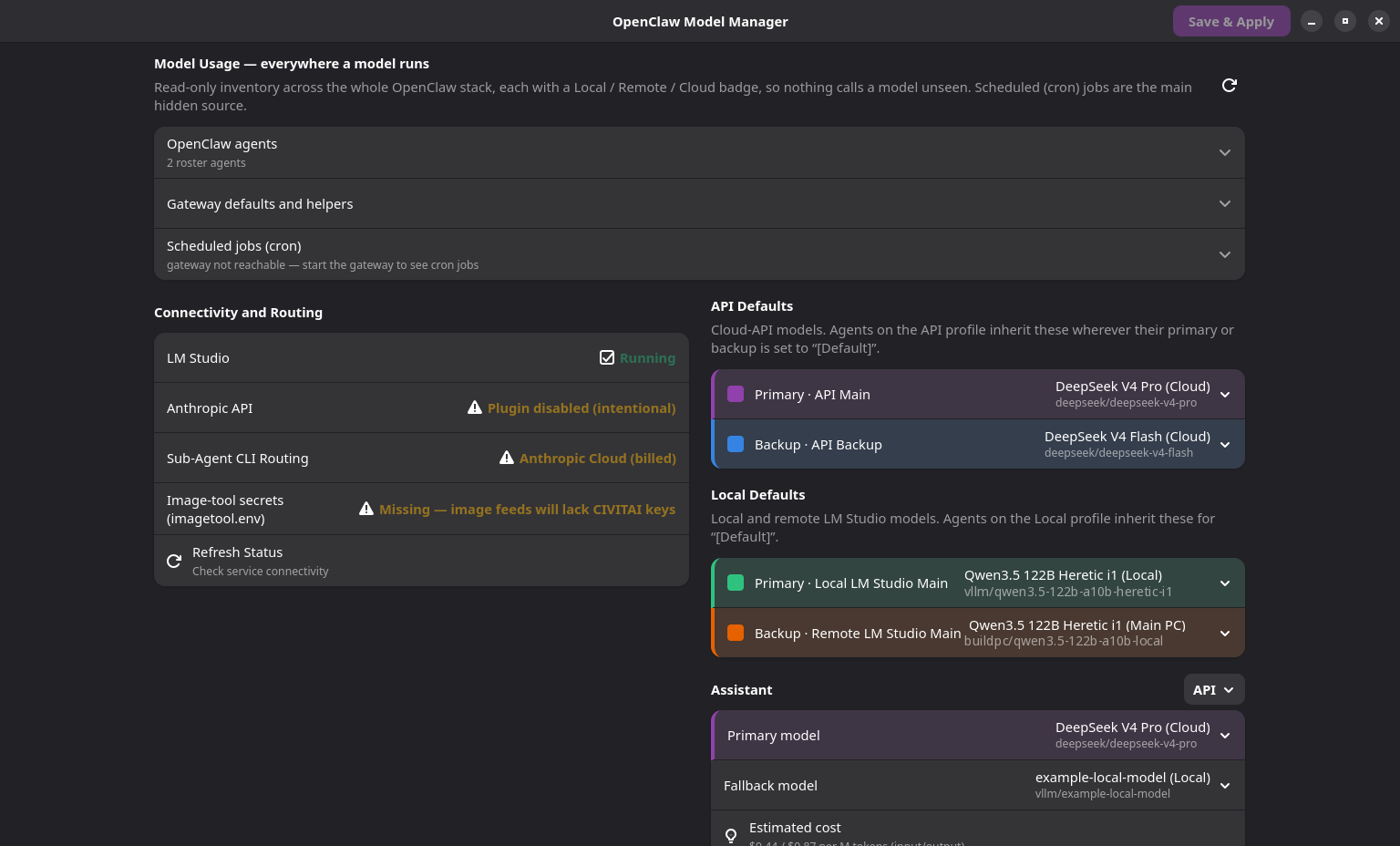Maximize the OpenClaw Model Manager window
This screenshot has width=1400, height=846.
click(1344, 21)
